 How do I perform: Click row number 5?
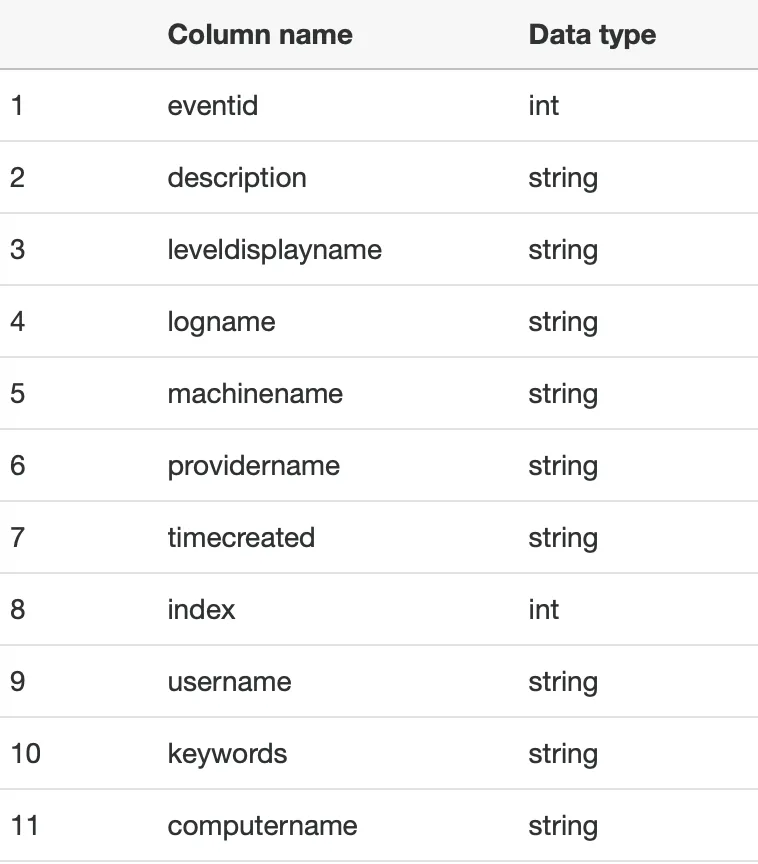18,393
